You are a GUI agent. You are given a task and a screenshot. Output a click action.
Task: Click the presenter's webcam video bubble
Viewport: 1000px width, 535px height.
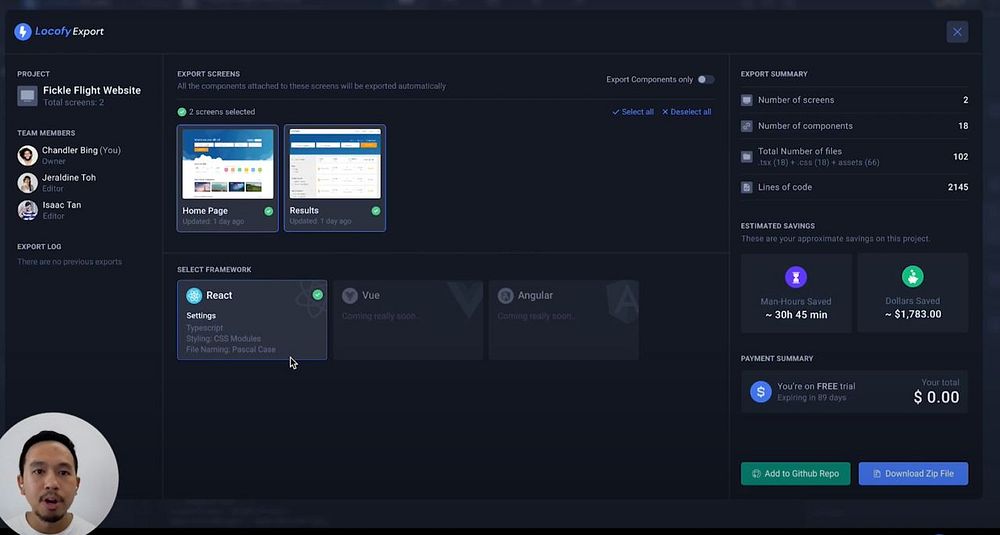coord(59,474)
